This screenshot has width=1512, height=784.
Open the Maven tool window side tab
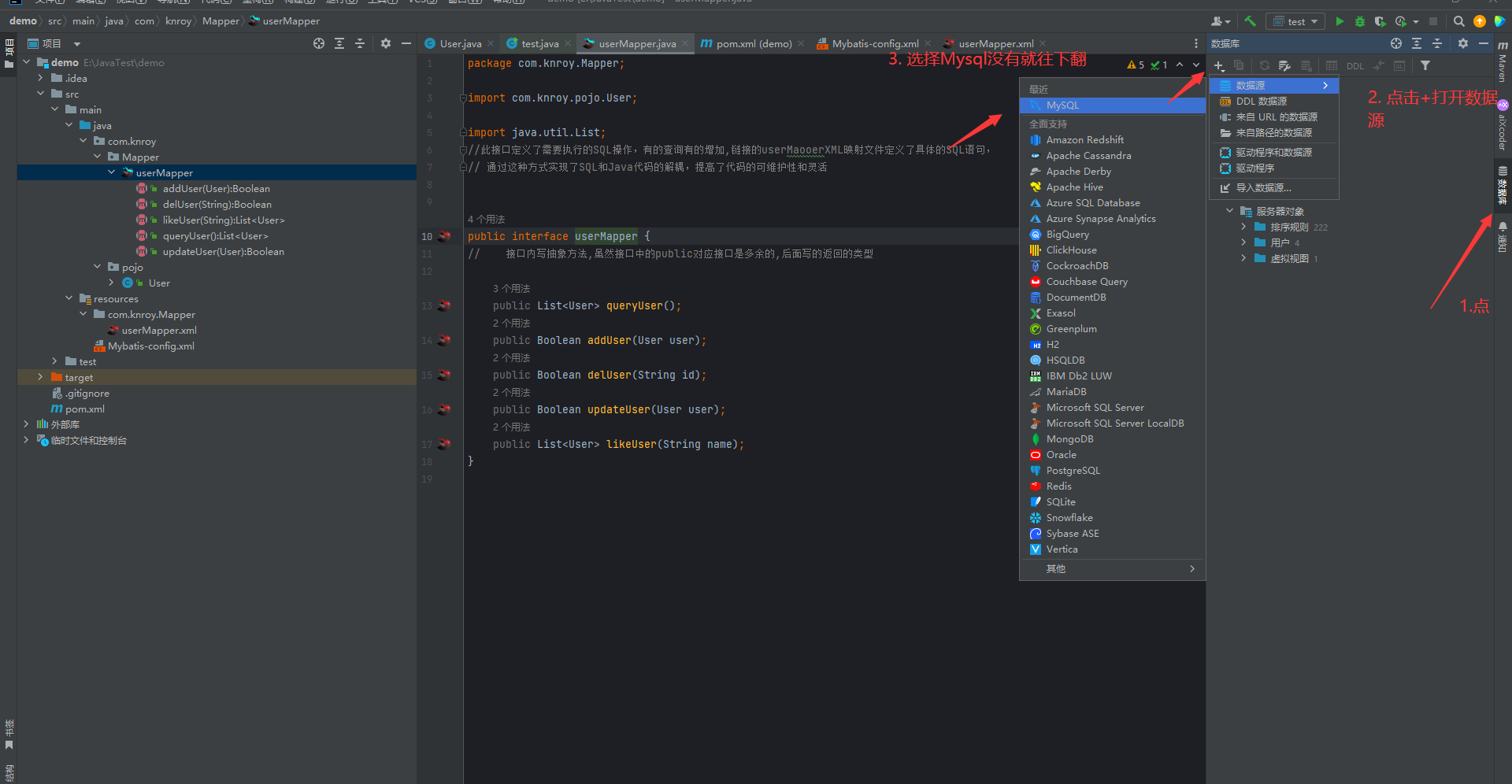[x=1503, y=63]
